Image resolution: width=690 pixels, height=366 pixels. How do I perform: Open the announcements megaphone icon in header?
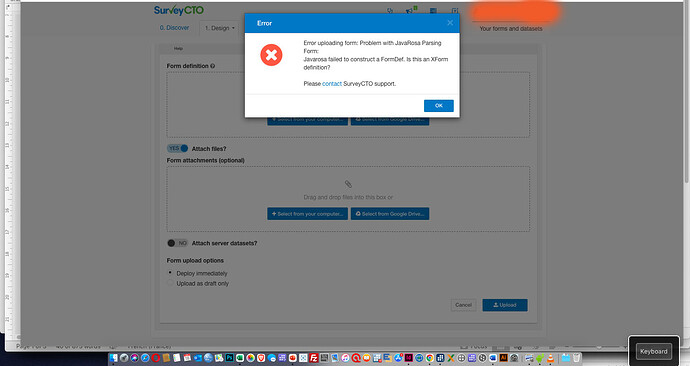pyautogui.click(x=411, y=10)
